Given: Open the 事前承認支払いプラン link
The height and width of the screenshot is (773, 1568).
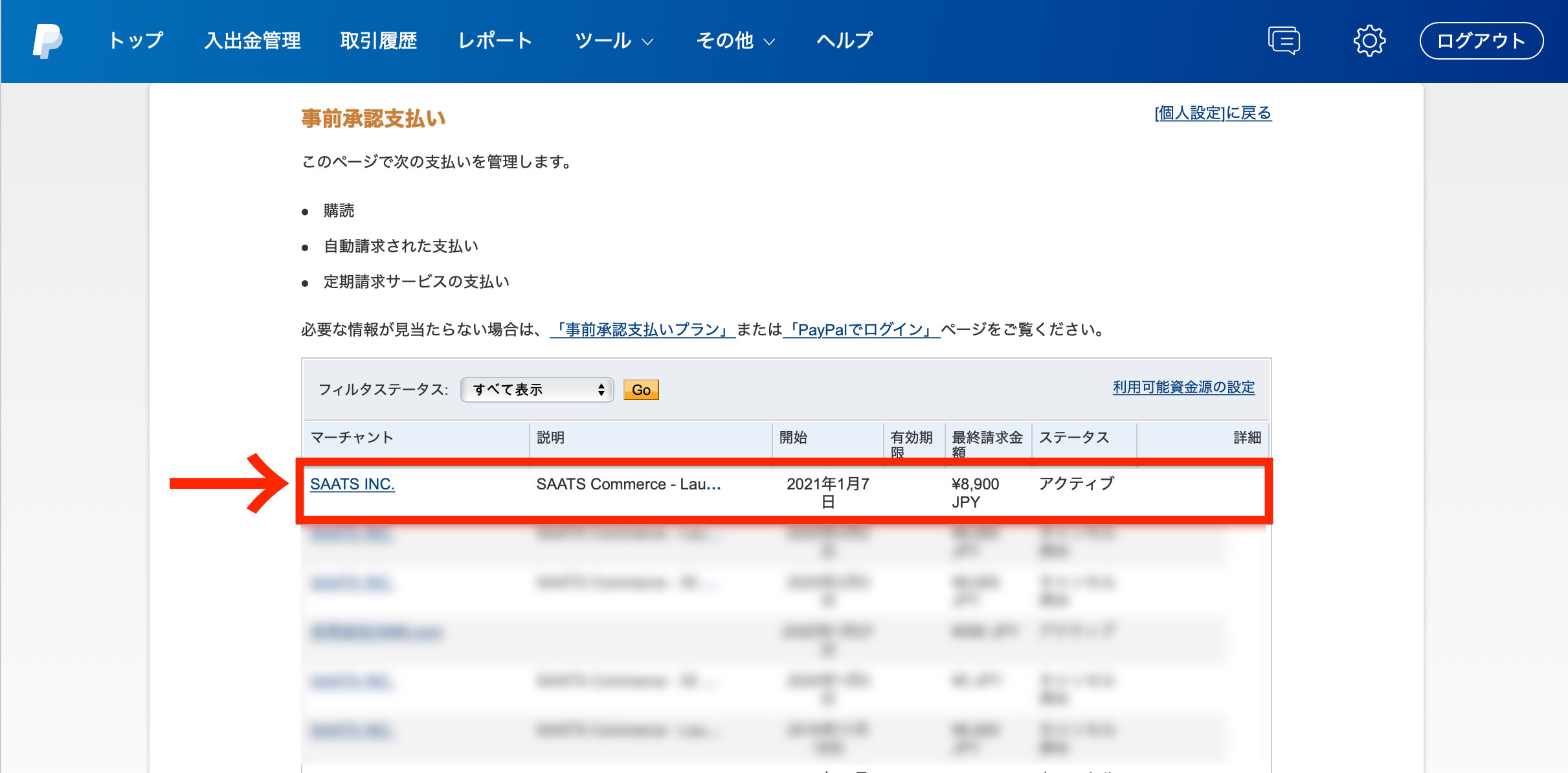Looking at the screenshot, I should (642, 330).
